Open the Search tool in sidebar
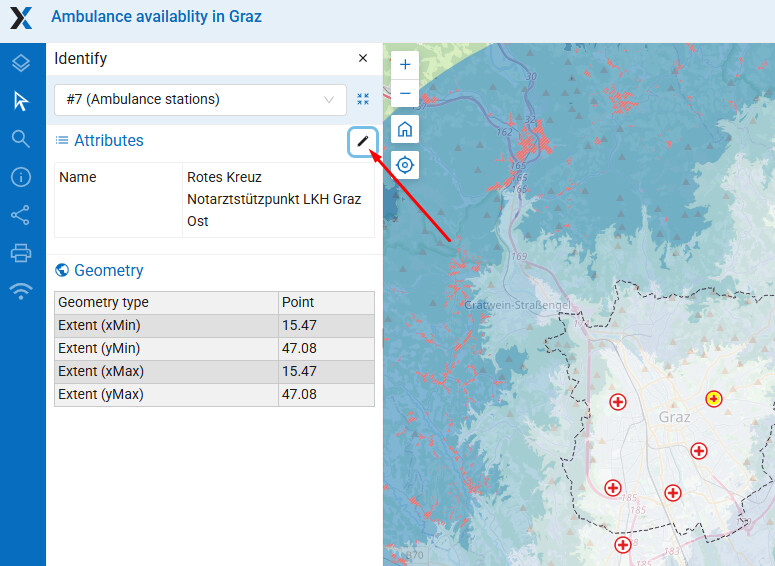Viewport: 775px width, 566px height. click(21, 139)
